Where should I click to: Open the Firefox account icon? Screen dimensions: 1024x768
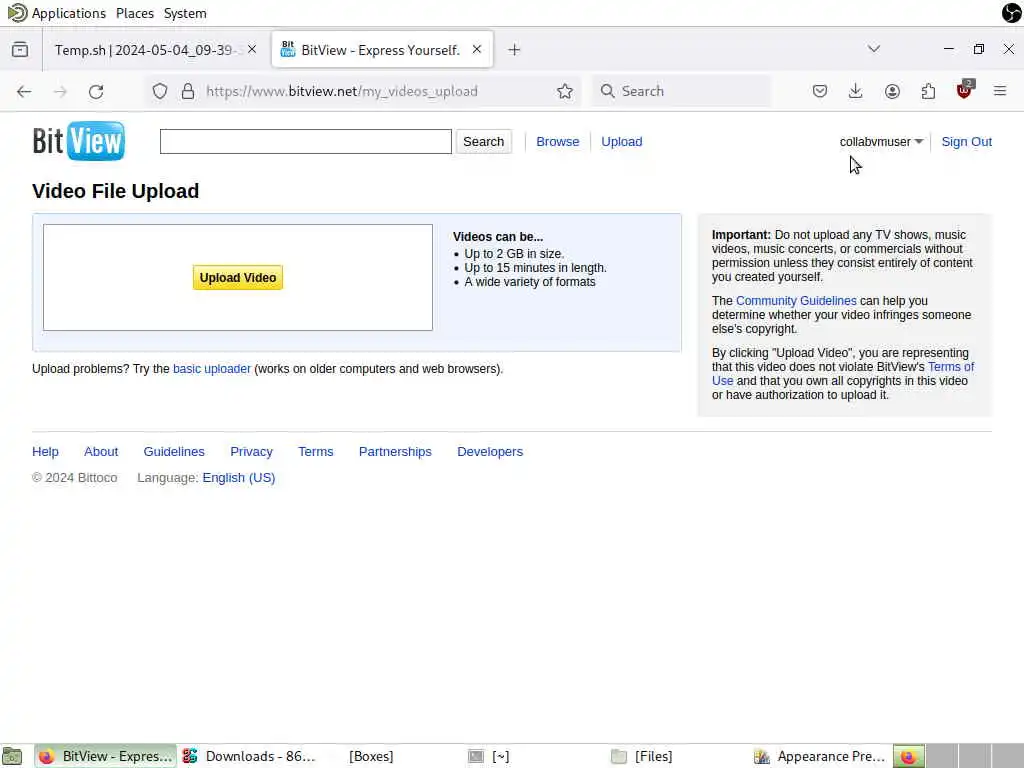pyautogui.click(x=892, y=91)
